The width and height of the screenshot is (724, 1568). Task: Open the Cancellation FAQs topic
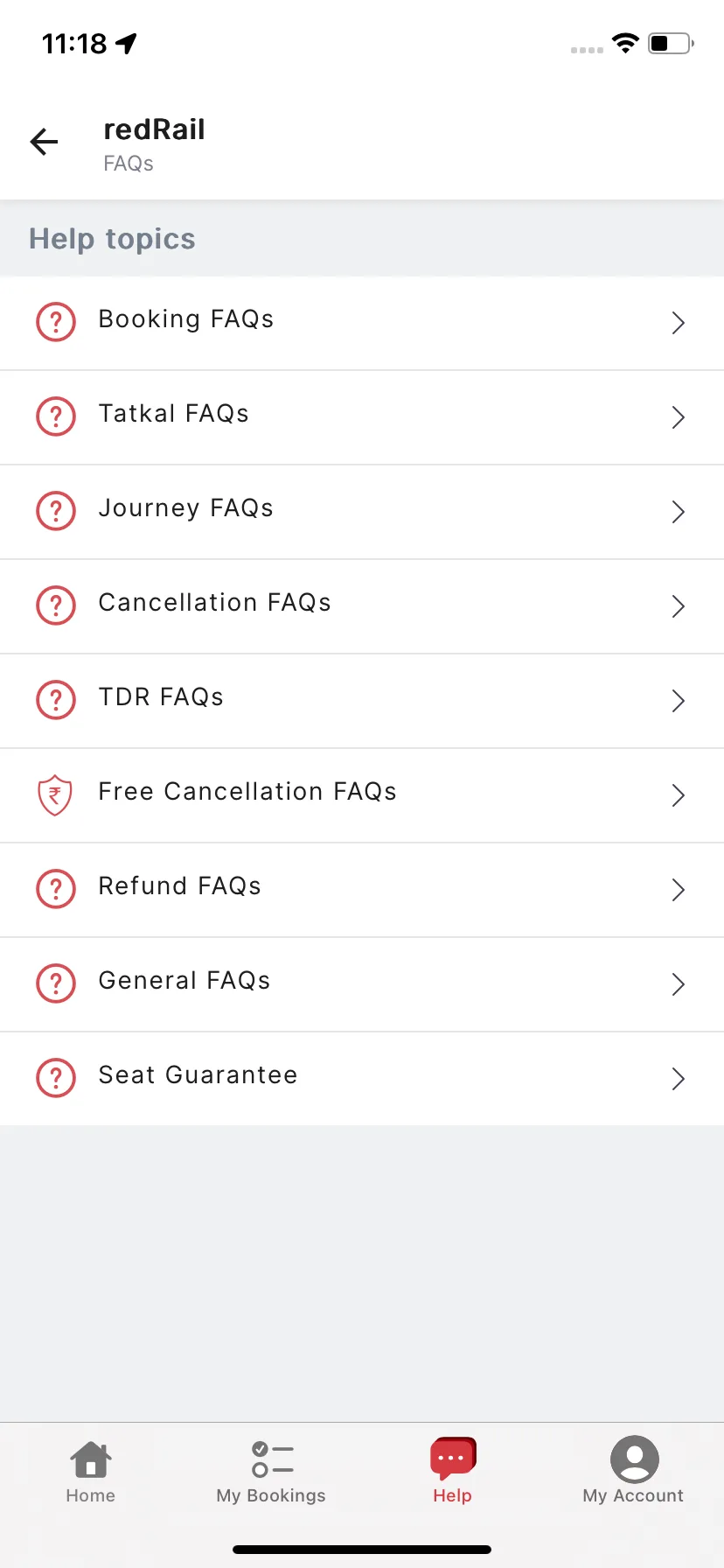pos(362,606)
